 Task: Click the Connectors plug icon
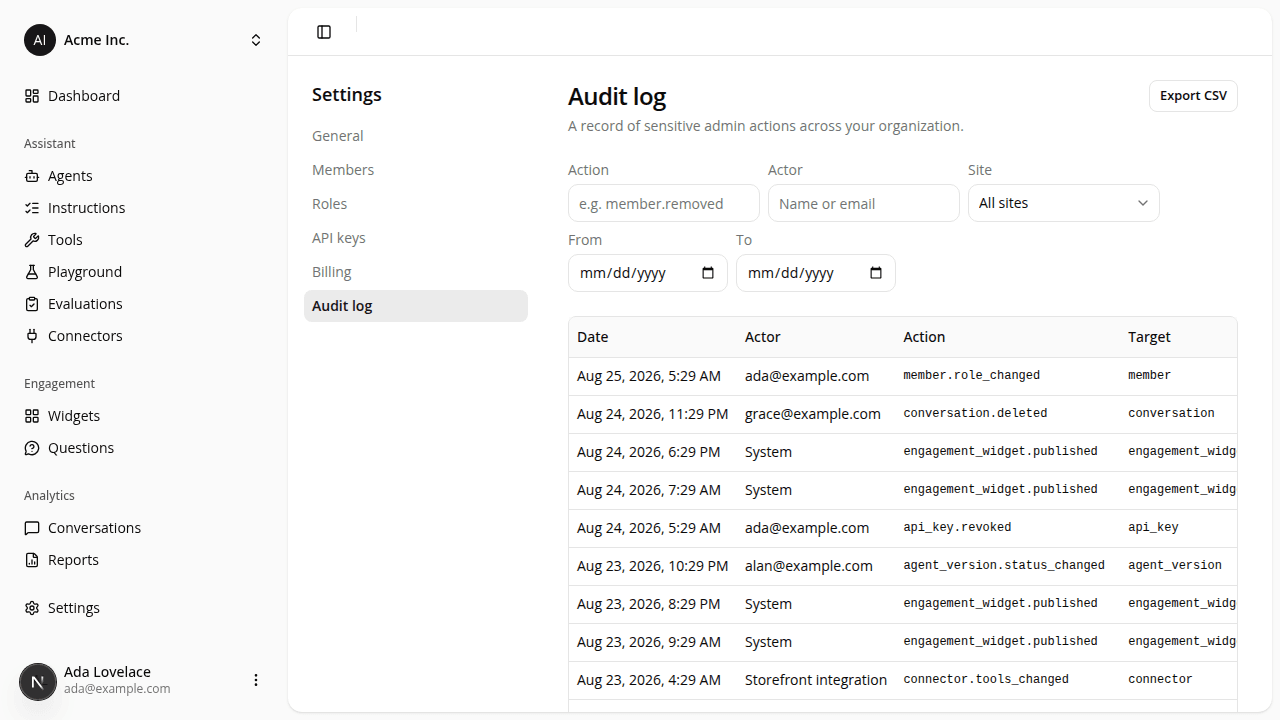[x=32, y=336]
